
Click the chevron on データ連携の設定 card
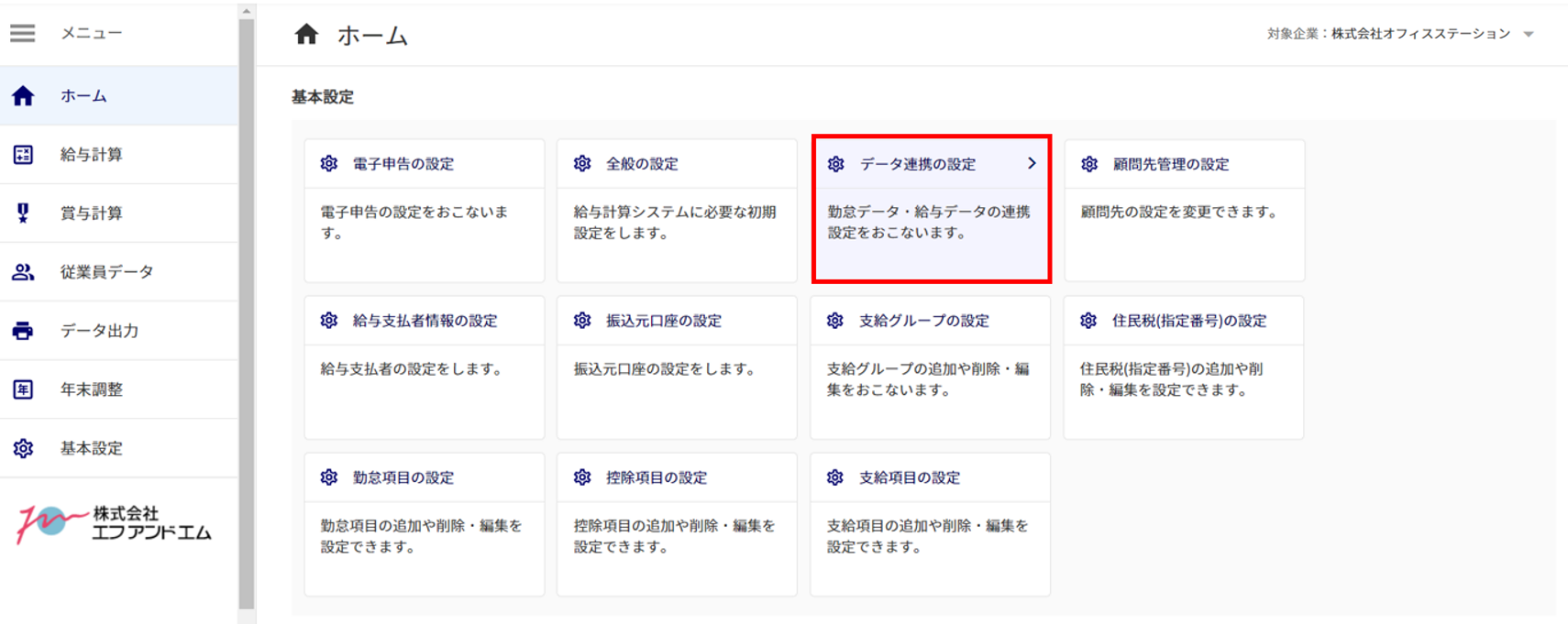click(x=1032, y=163)
